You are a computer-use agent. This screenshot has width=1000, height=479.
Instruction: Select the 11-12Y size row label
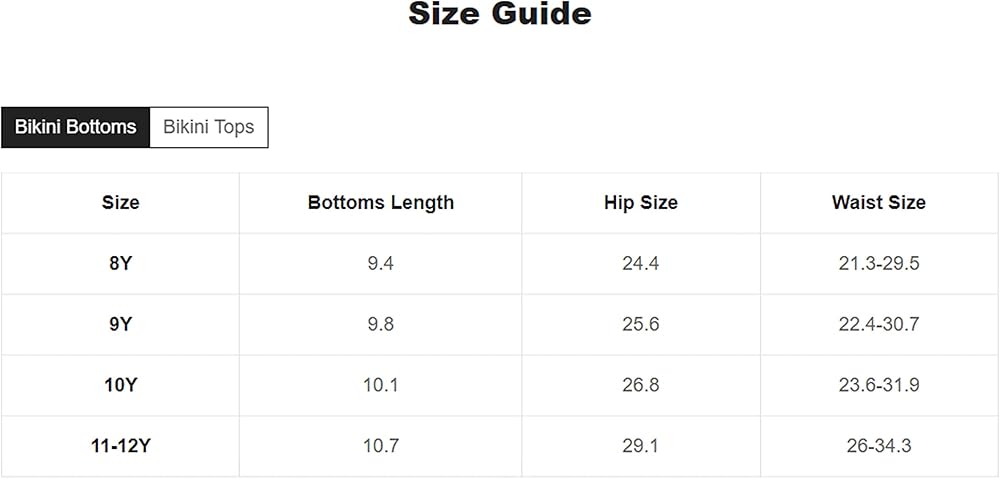click(120, 446)
